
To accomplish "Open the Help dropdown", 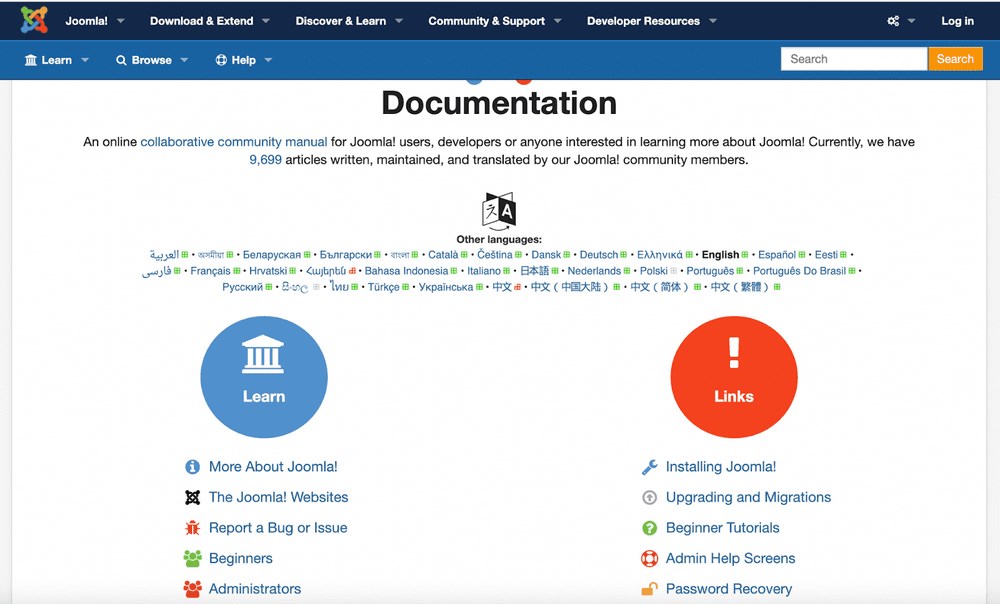I will click(244, 60).
